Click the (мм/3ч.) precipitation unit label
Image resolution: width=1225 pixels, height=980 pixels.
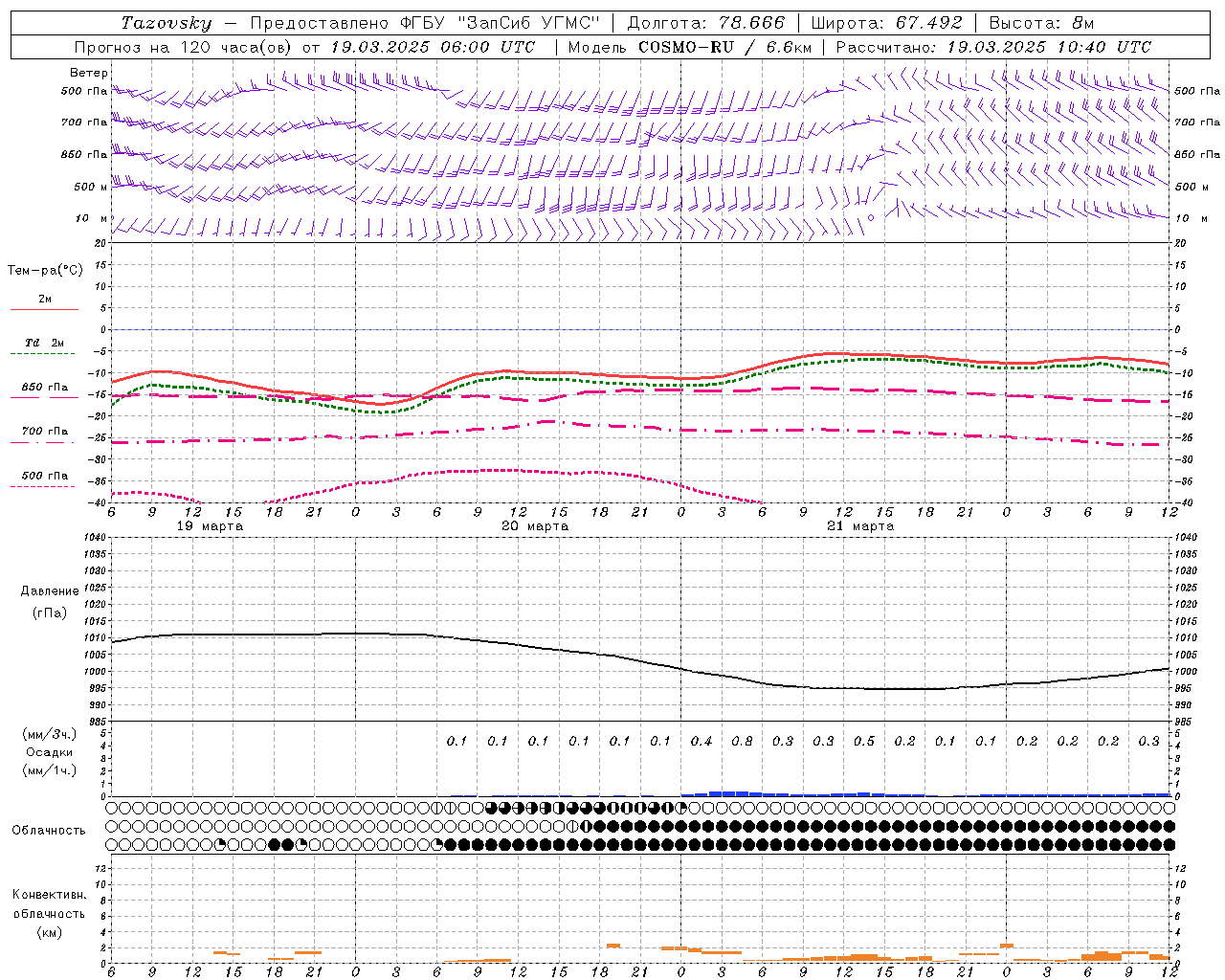click(50, 734)
